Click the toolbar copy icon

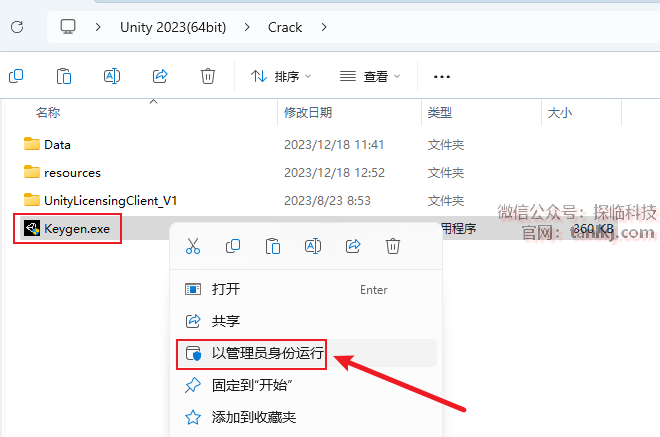[16, 76]
